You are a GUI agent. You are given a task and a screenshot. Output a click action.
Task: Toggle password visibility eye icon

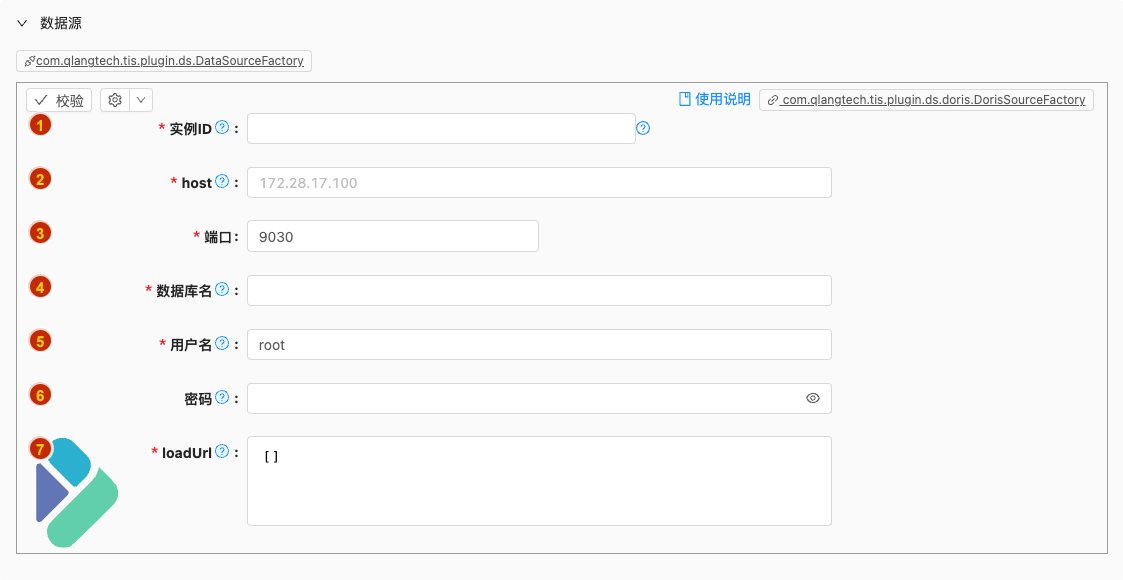(x=813, y=398)
